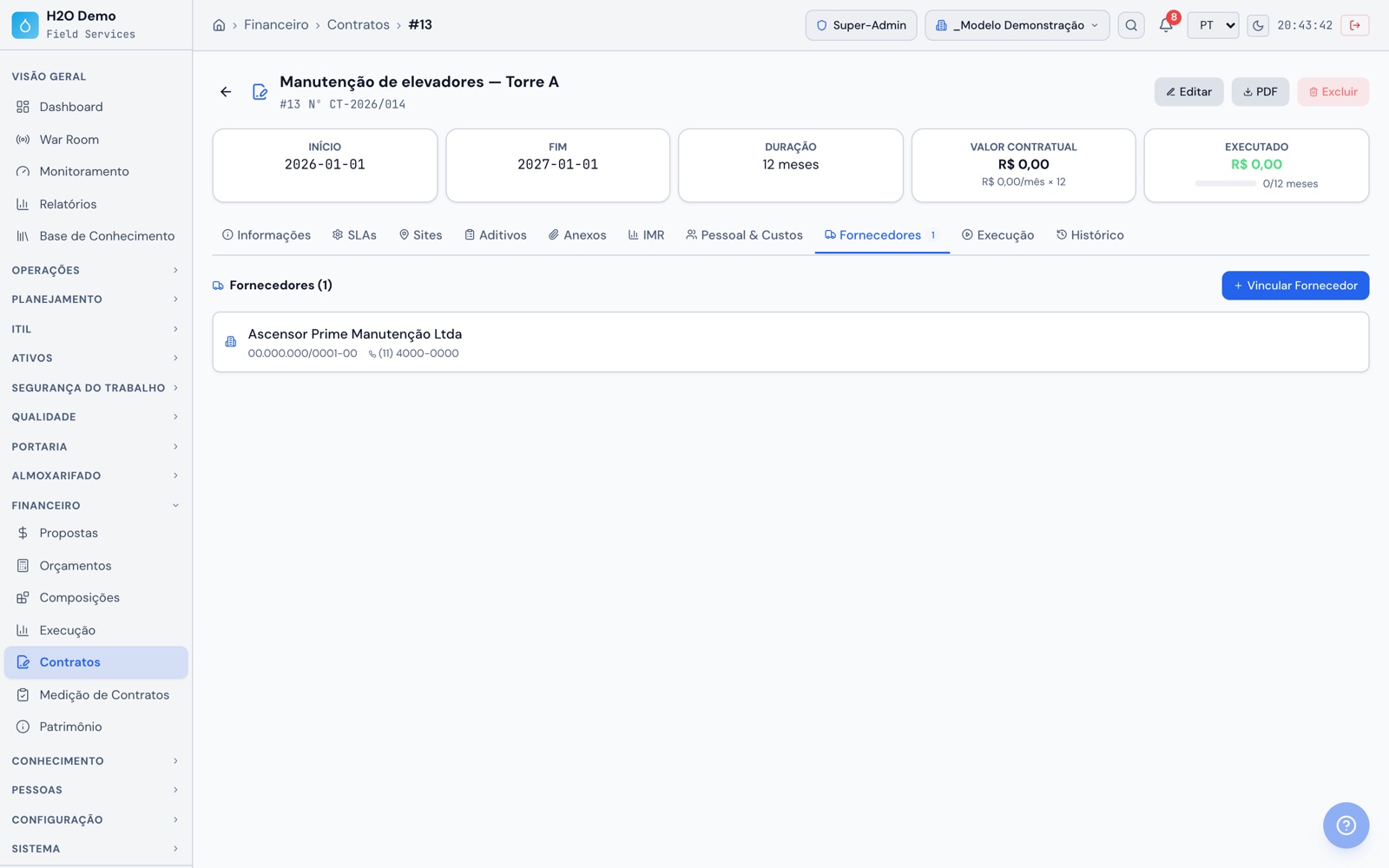1389x868 pixels.
Task: Switch to the Aditivos tab
Action: pyautogui.click(x=496, y=235)
